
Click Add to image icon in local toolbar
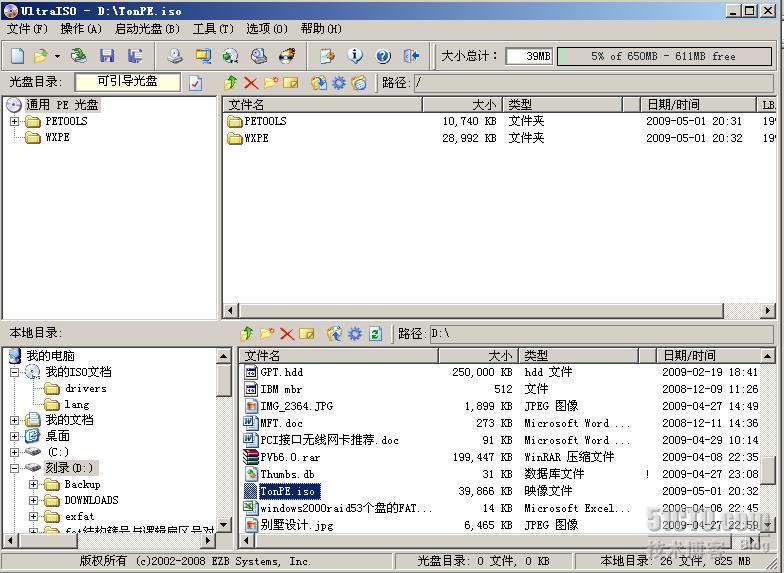334,334
